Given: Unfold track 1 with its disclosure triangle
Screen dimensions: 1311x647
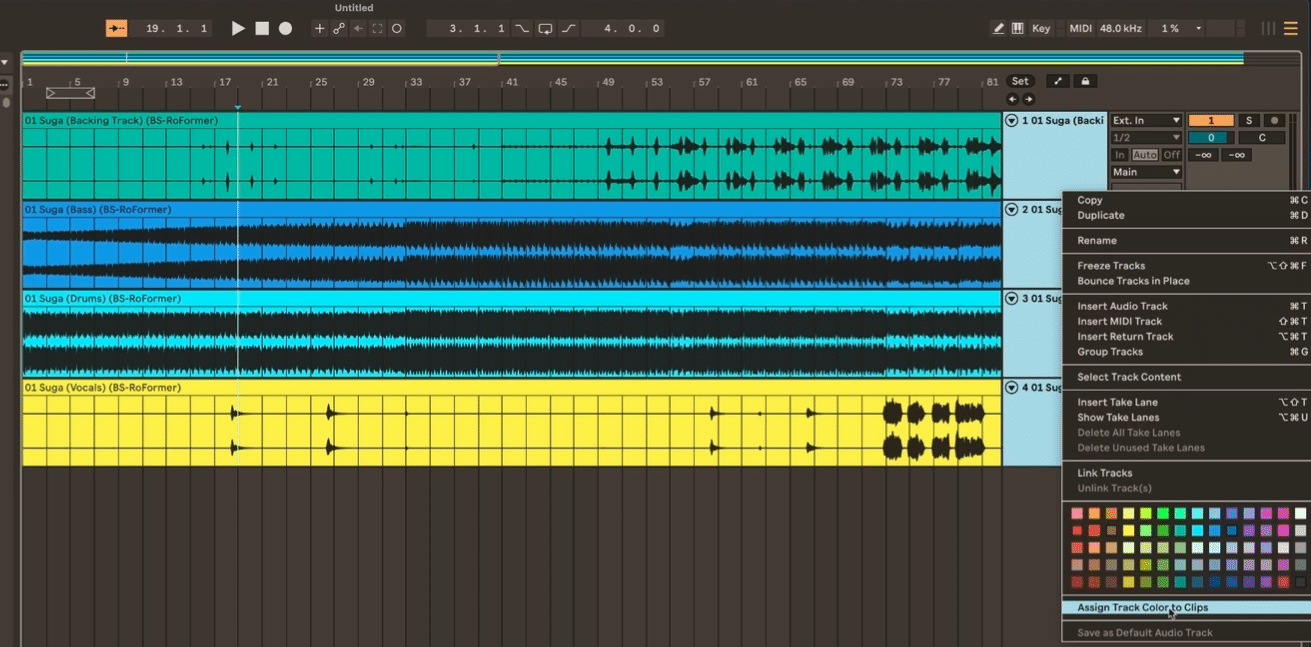Looking at the screenshot, I should [1011, 120].
